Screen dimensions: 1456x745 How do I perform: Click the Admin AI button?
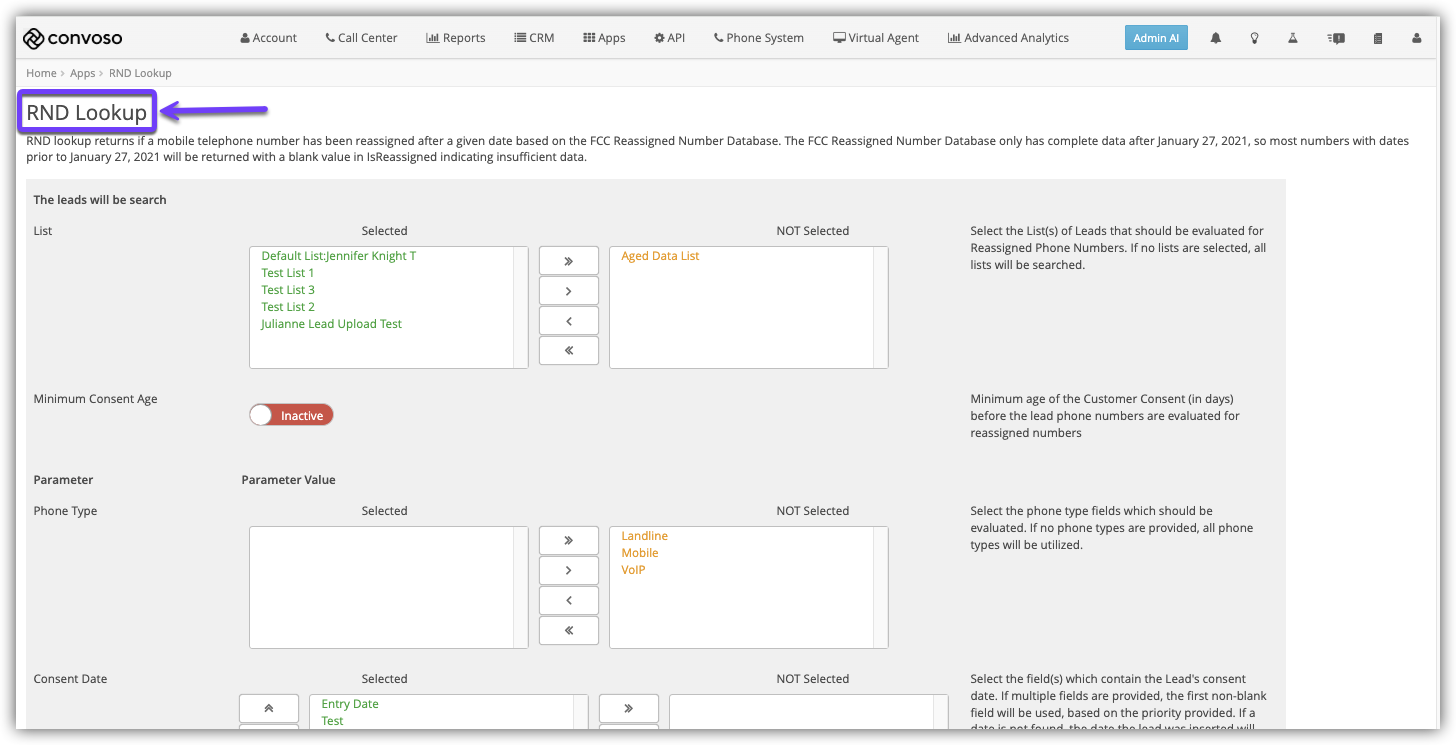[x=1156, y=38]
